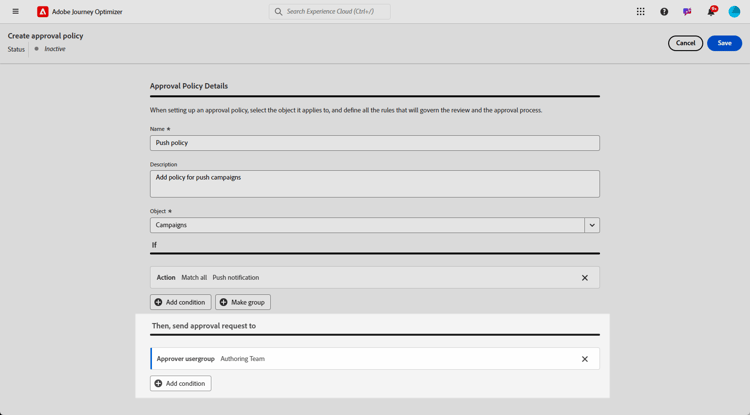The height and width of the screenshot is (415, 750).
Task: Select the Approver usergroup condition row
Action: [x=375, y=359]
